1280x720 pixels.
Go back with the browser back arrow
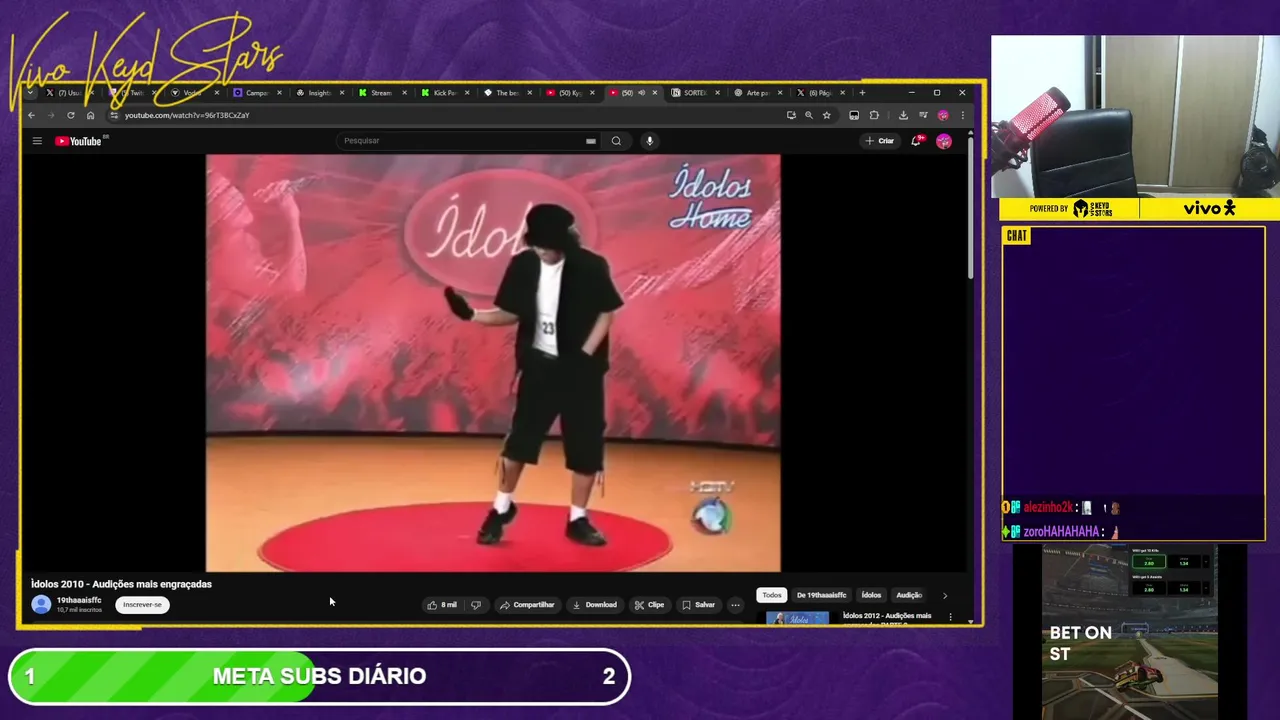pyautogui.click(x=31, y=115)
